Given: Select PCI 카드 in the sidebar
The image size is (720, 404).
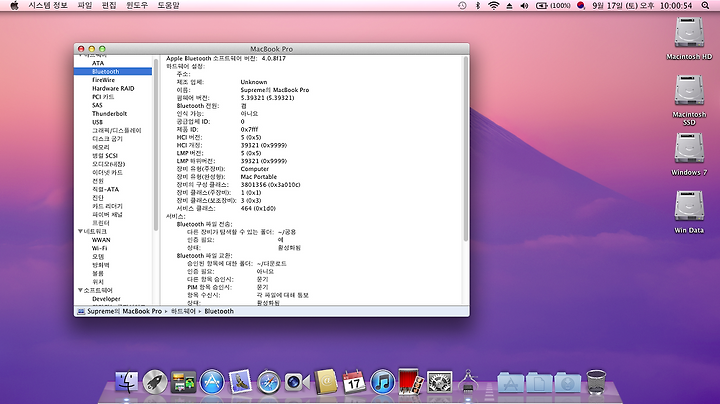Looking at the screenshot, I should tap(103, 96).
